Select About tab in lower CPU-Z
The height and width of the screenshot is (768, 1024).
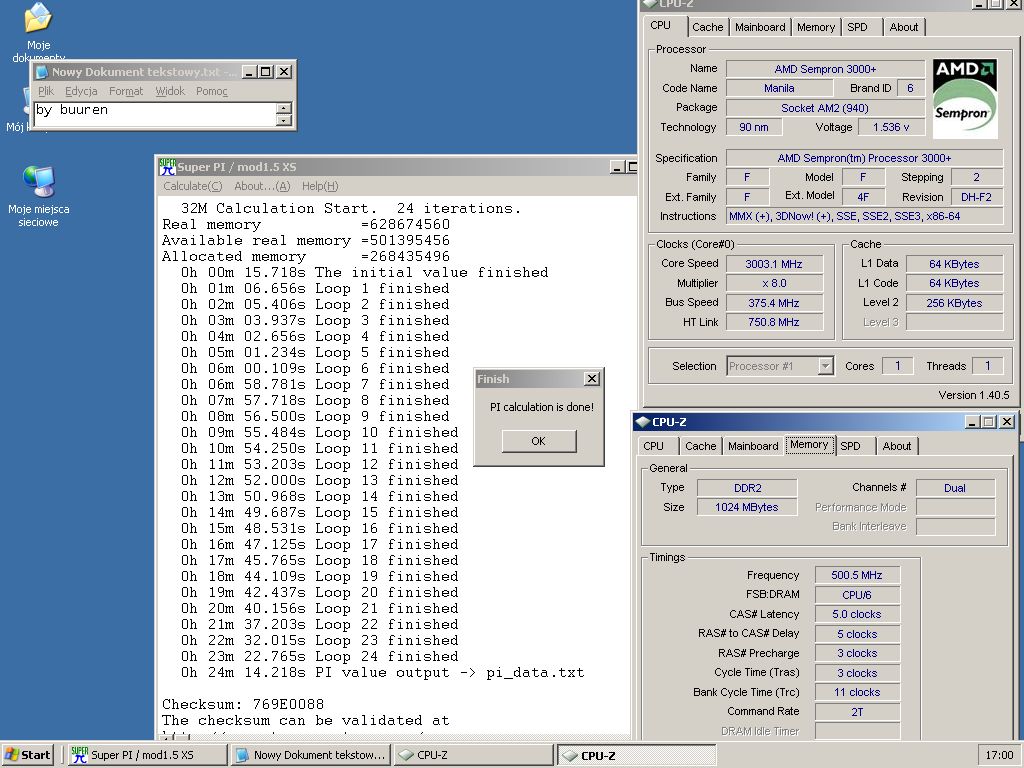pos(897,446)
